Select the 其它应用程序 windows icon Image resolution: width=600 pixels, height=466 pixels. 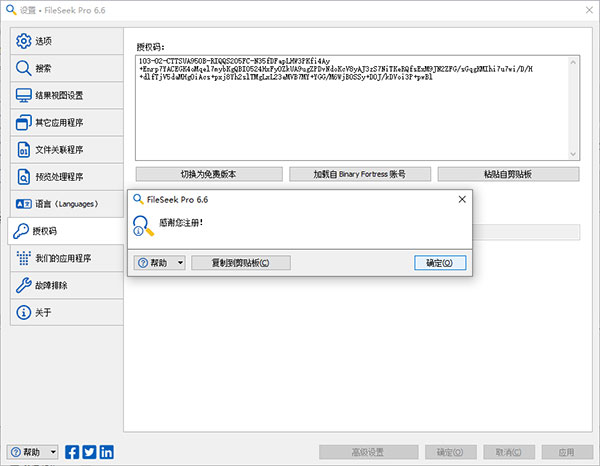pyautogui.click(x=23, y=122)
